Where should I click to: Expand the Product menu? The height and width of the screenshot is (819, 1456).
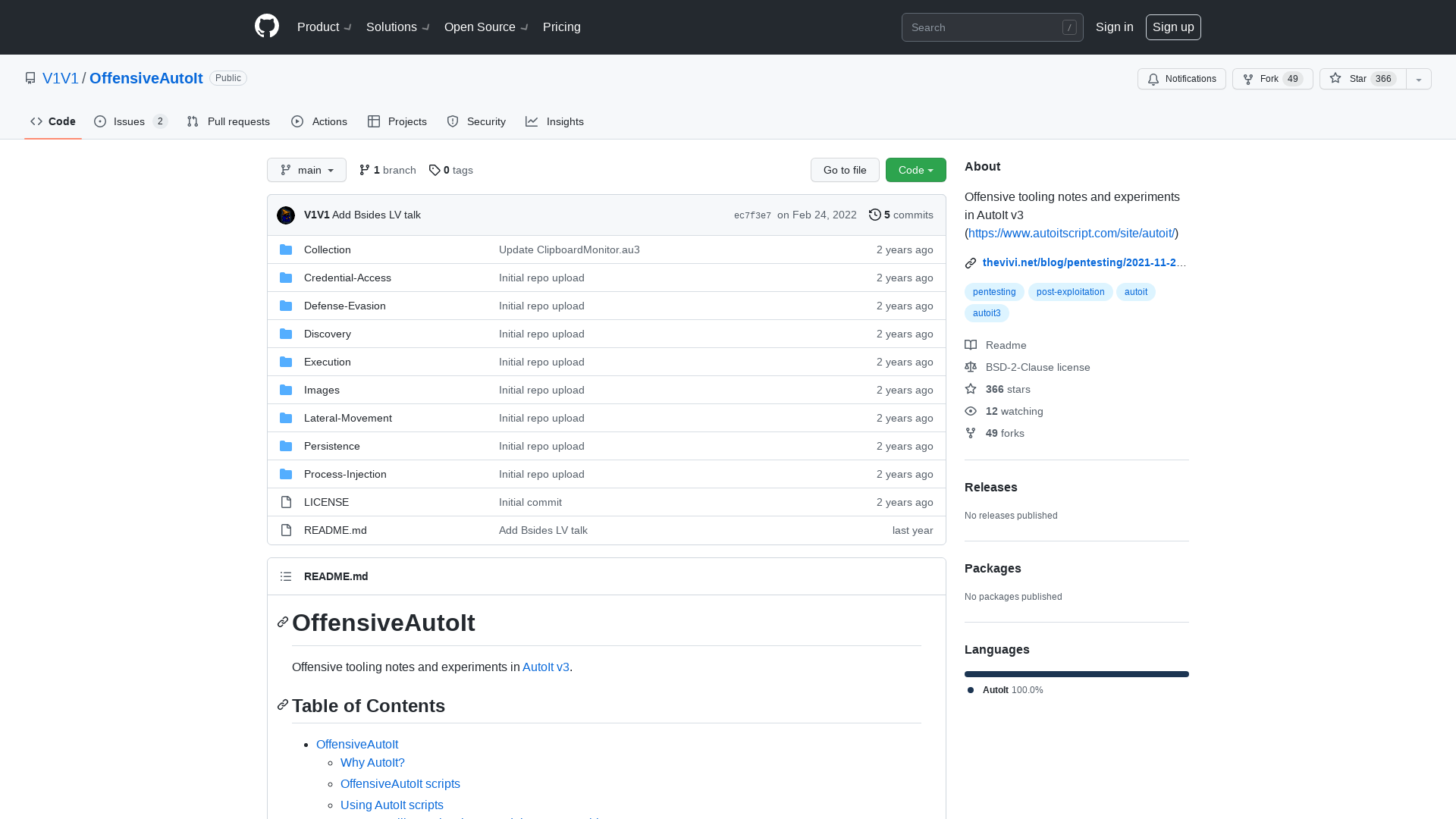[325, 27]
